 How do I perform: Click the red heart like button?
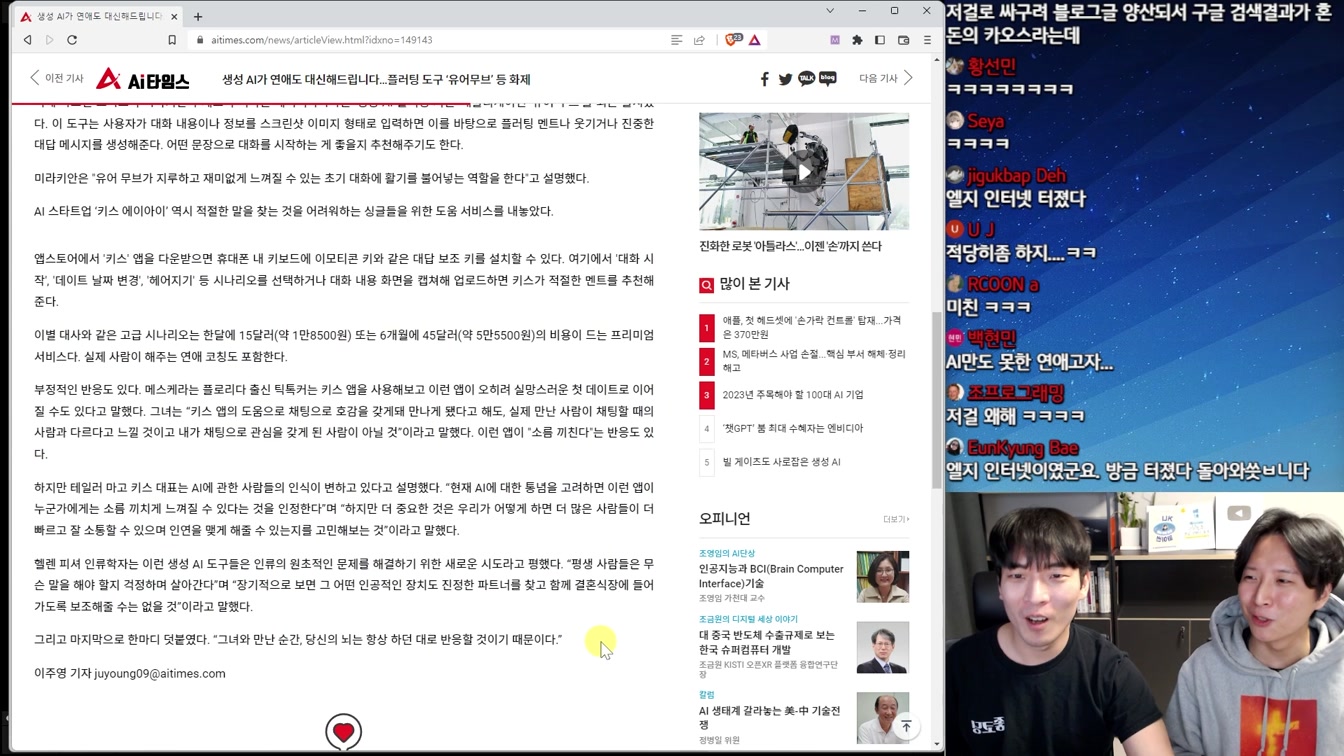pos(343,732)
